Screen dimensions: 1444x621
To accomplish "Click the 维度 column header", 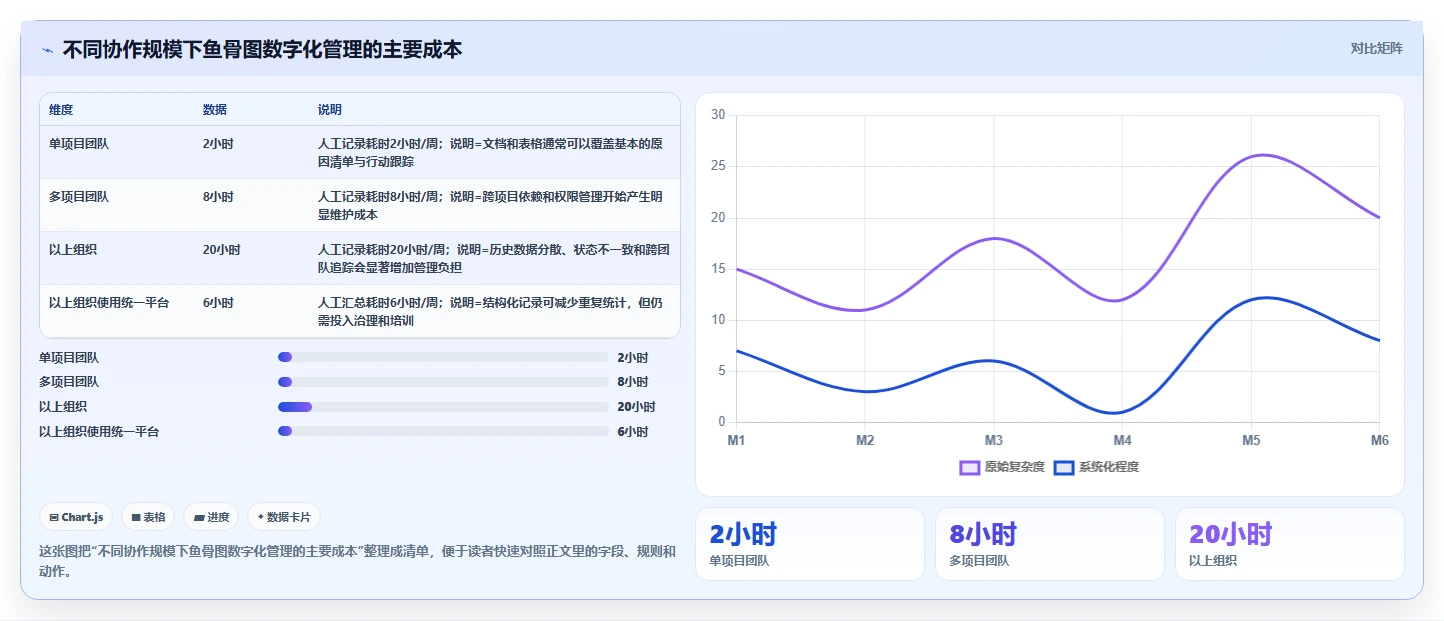I will (61, 109).
